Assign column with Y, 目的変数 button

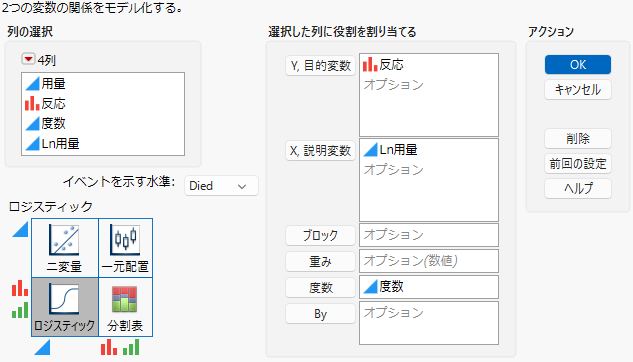point(321,66)
